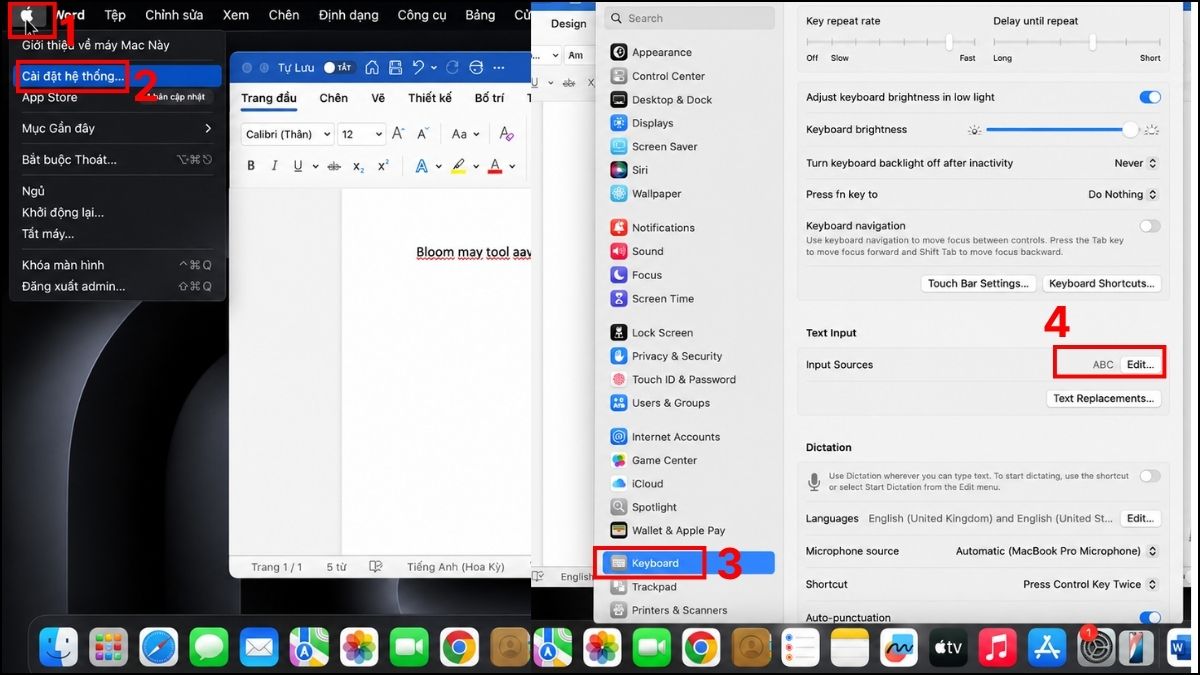Click the Home icon in Word title bar
Image resolution: width=1200 pixels, height=675 pixels.
pyautogui.click(x=372, y=67)
